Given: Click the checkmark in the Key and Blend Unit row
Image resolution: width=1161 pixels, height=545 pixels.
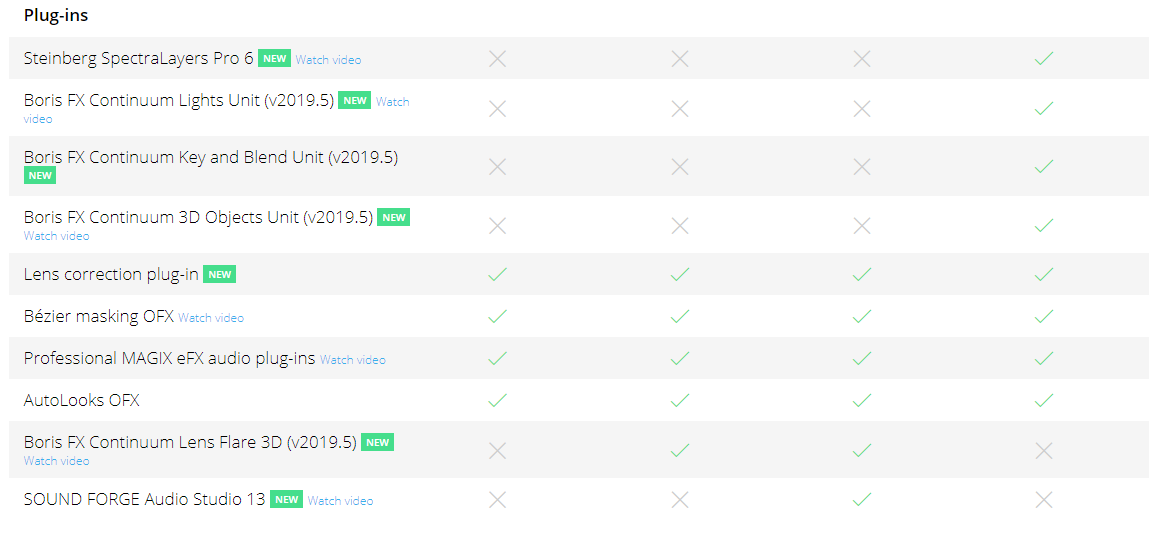Looking at the screenshot, I should 1044,167.
